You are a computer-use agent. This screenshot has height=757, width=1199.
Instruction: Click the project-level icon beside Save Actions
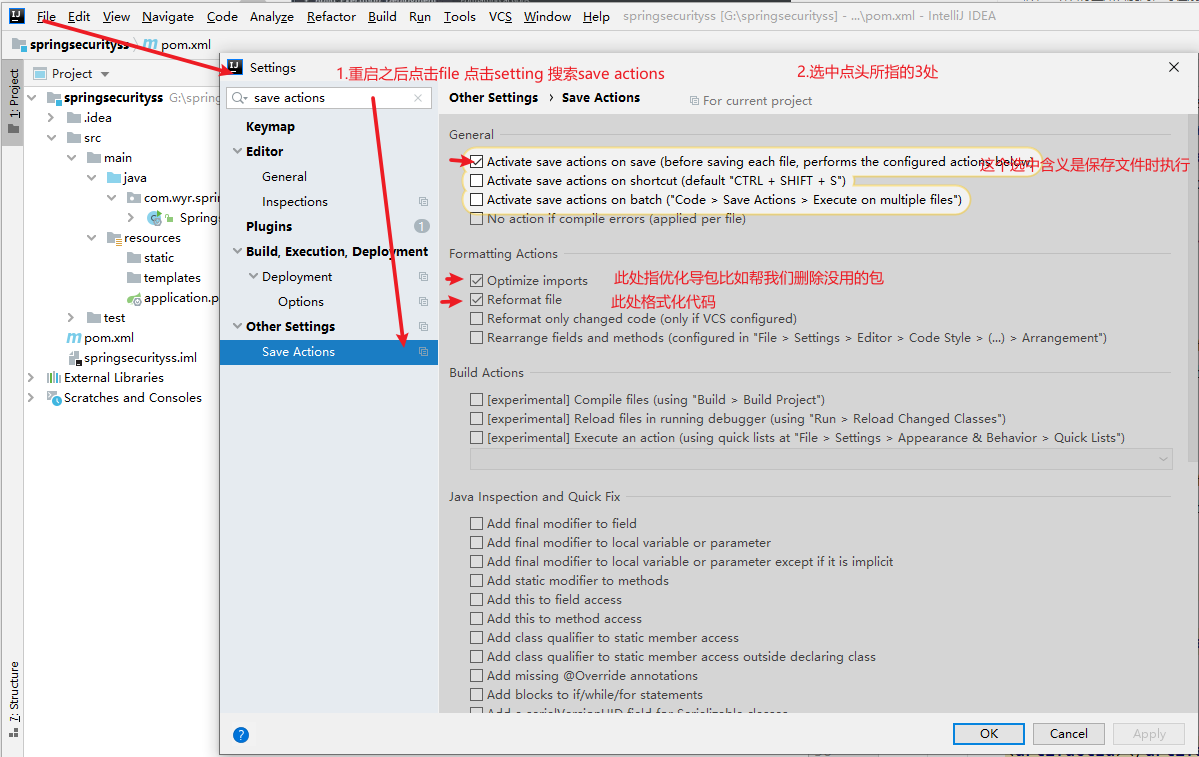point(423,352)
